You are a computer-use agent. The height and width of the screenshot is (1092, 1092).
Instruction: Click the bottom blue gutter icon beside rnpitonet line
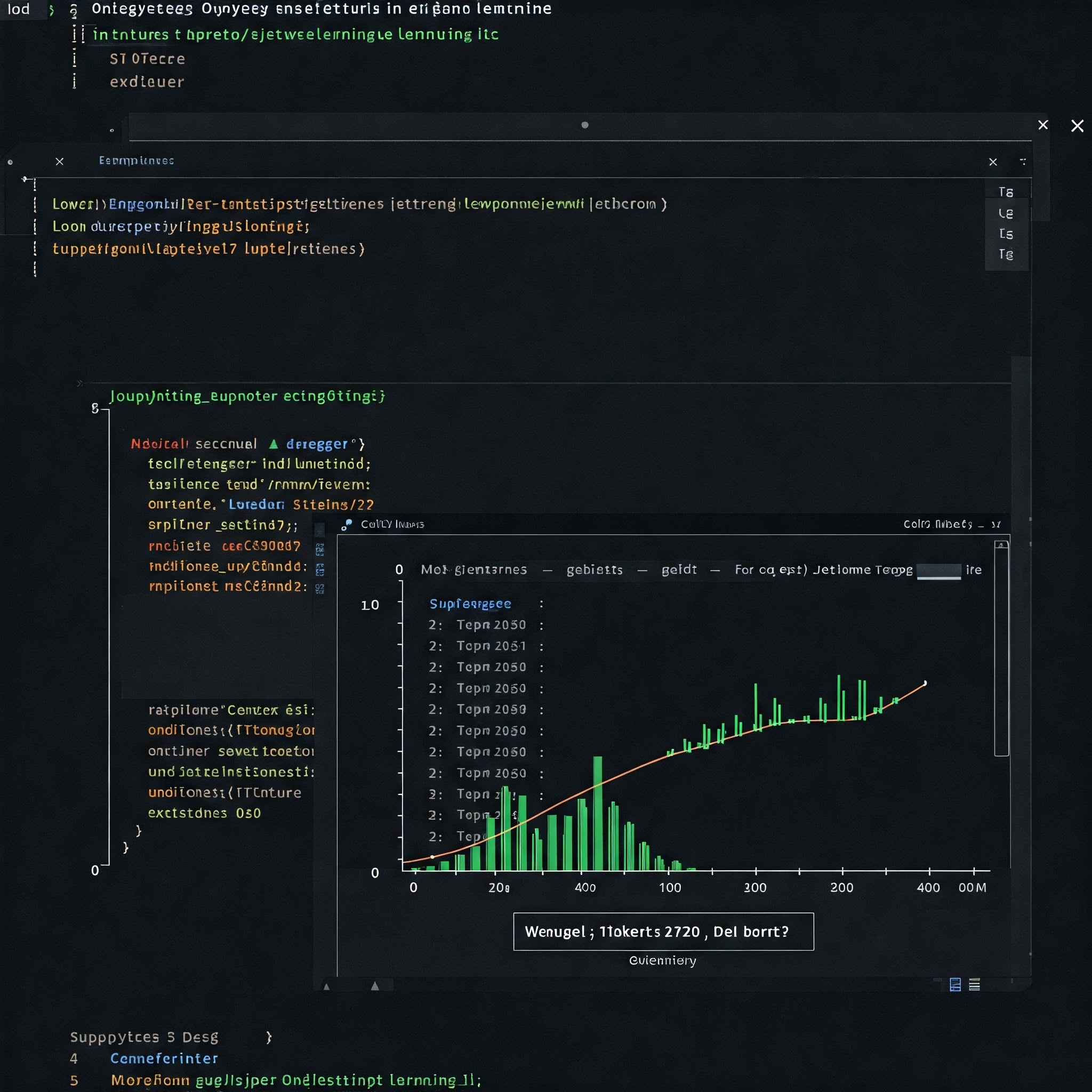click(x=320, y=589)
